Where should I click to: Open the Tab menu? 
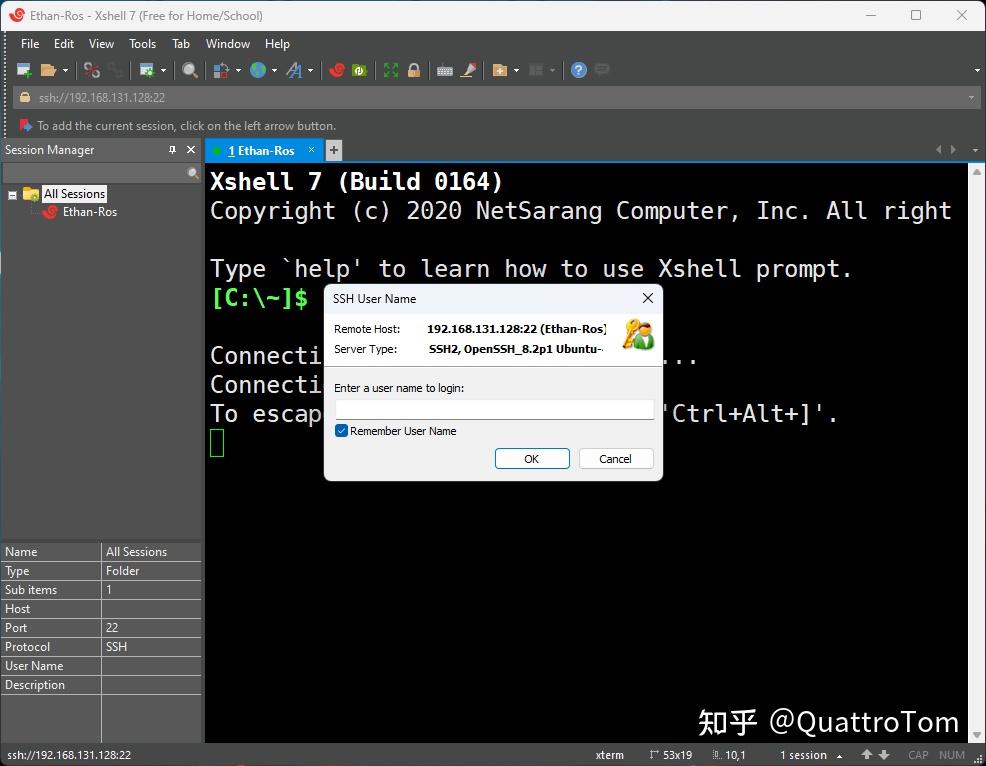tap(180, 43)
